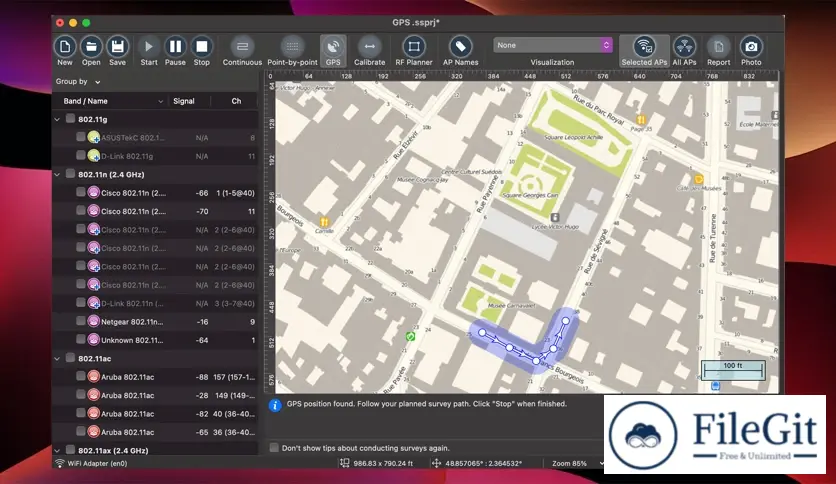Check the Cisco 802.11n checkbox with signal -66

tap(81, 192)
